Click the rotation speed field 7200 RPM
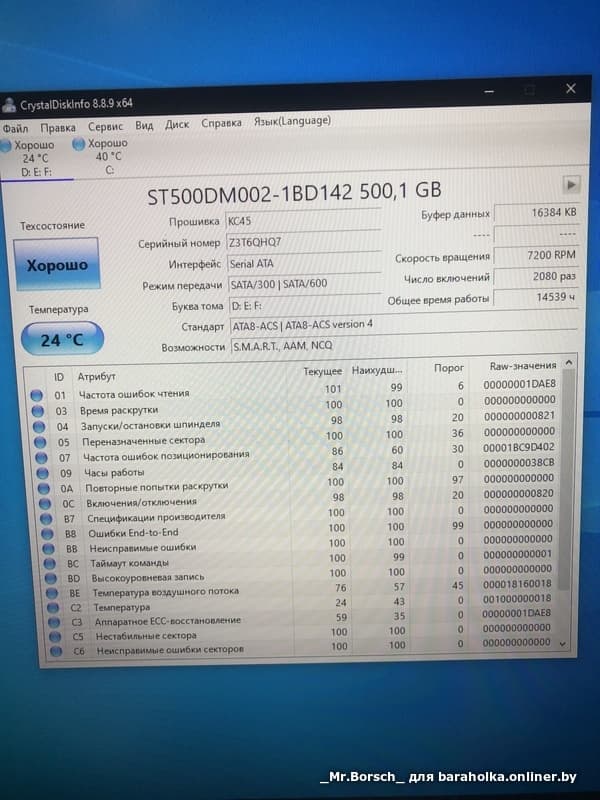 tap(536, 255)
